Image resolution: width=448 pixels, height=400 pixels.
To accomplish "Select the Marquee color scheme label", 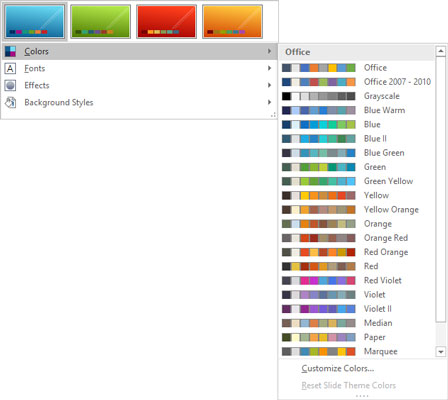I will click(x=381, y=351).
